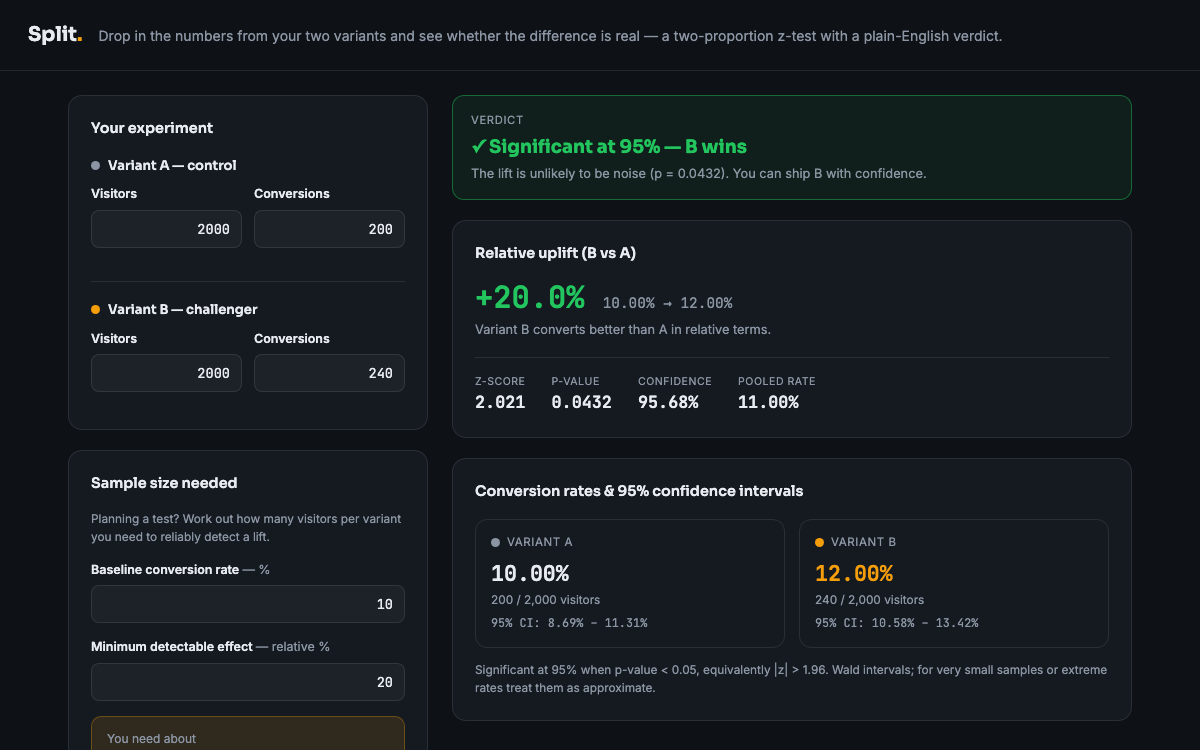Screen dimensions: 1200x750
Task: Click the orange dot beside Variant B — challenger
Action: (x=96, y=310)
